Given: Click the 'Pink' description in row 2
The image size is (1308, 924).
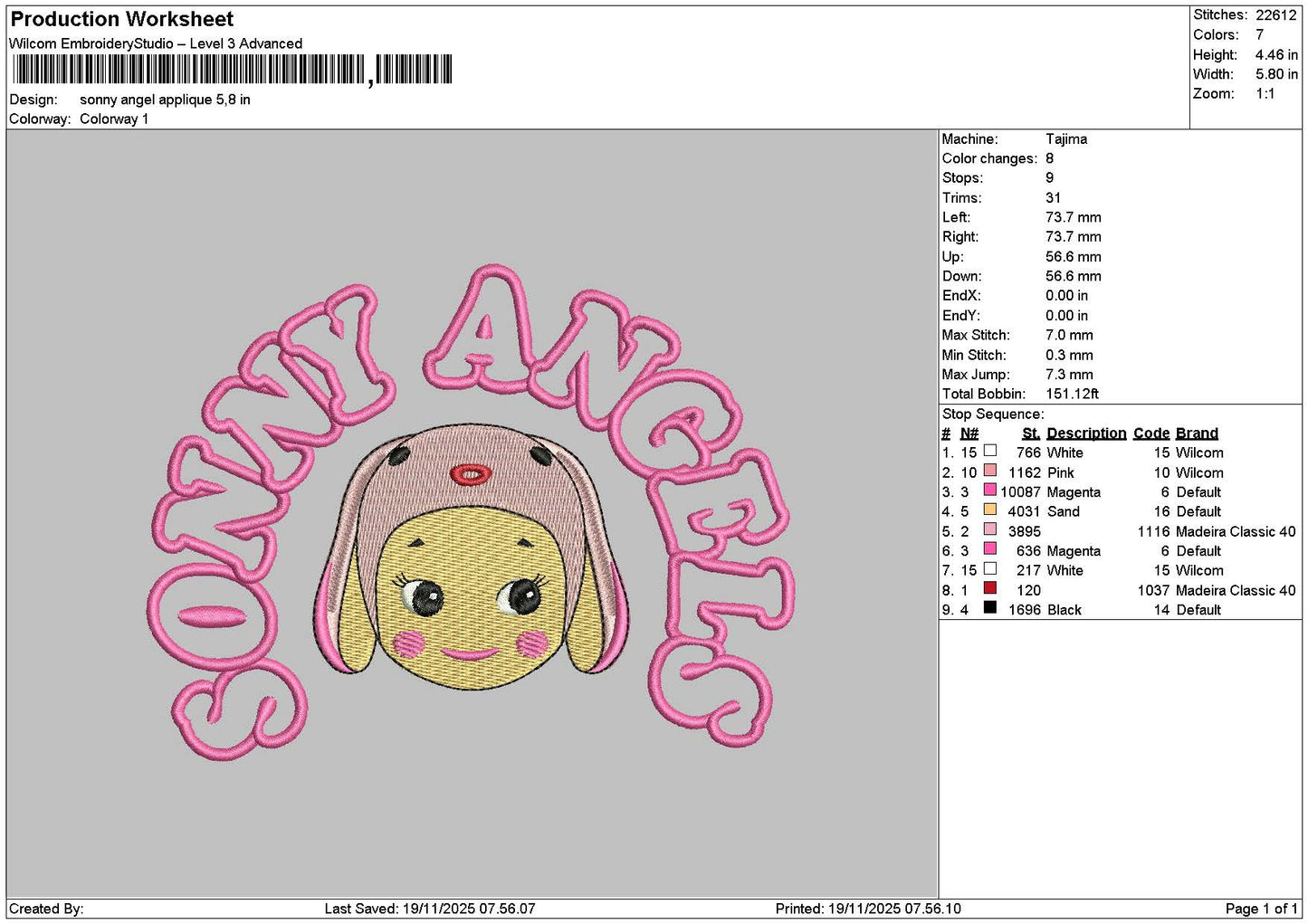Looking at the screenshot, I should [1061, 473].
